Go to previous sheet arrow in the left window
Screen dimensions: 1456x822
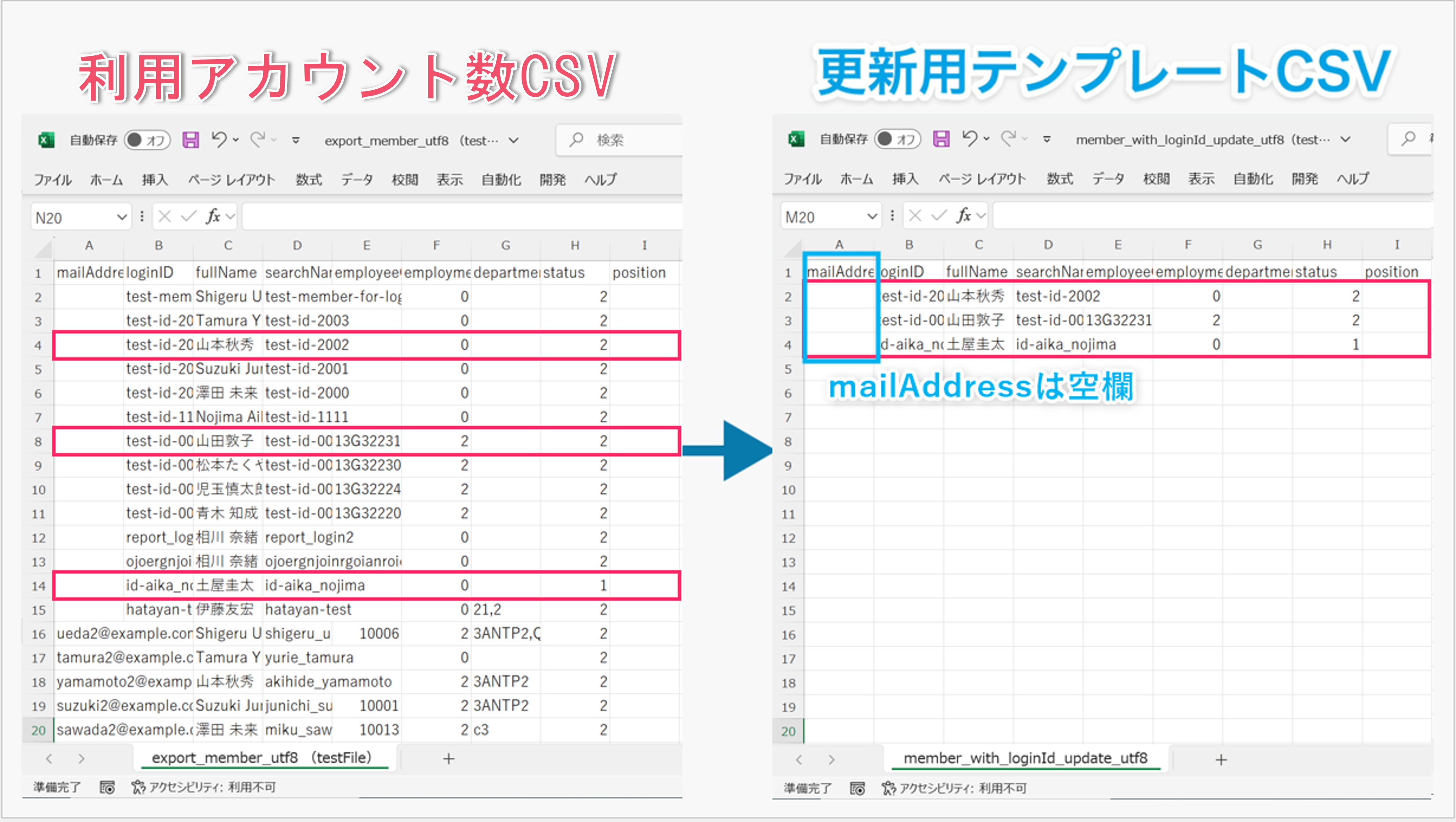click(x=49, y=759)
